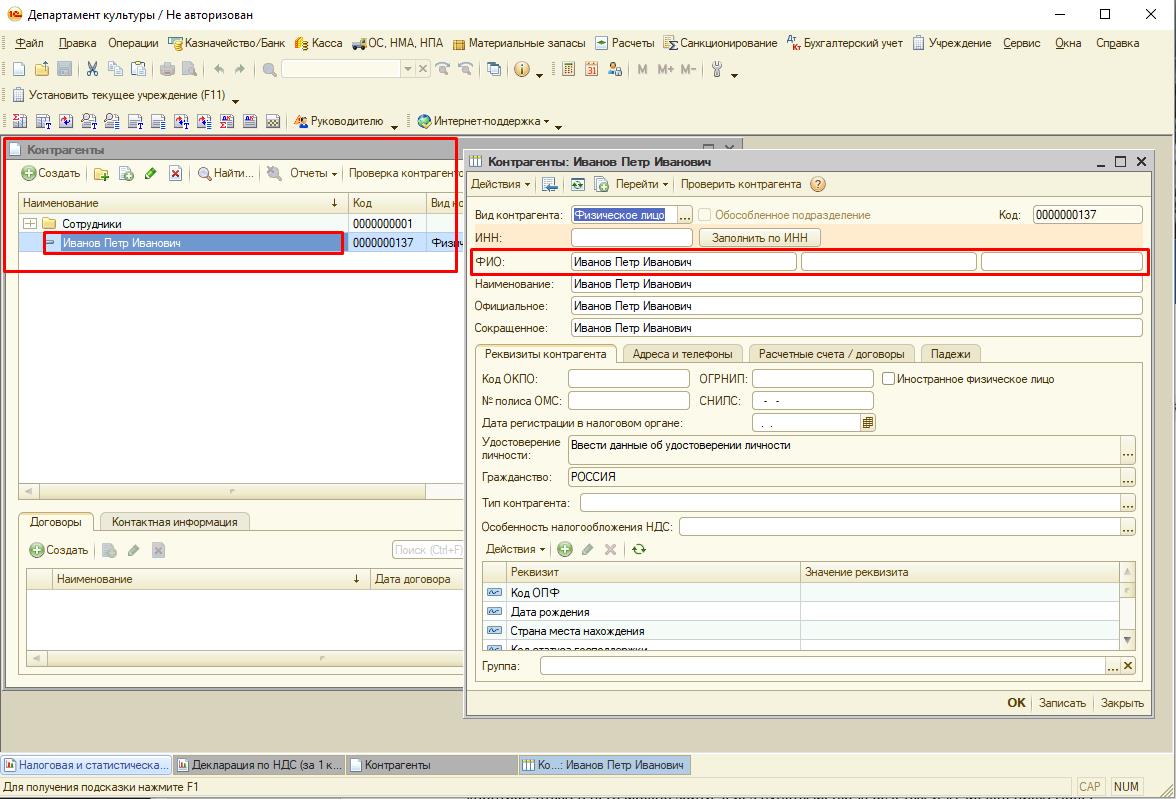Screen dimensions: 1176x799
Task: Toggle the Обособленное подразделение checkbox
Action: coord(705,215)
